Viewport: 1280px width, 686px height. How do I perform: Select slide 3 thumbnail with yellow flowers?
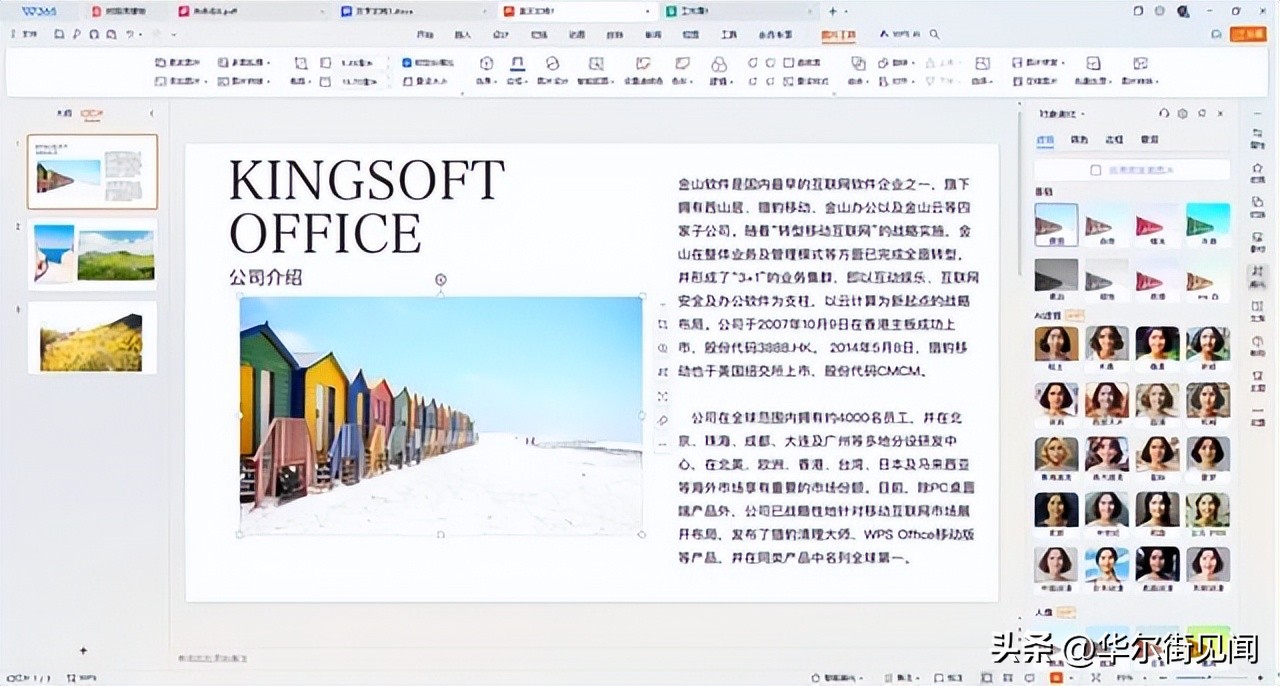(92, 337)
